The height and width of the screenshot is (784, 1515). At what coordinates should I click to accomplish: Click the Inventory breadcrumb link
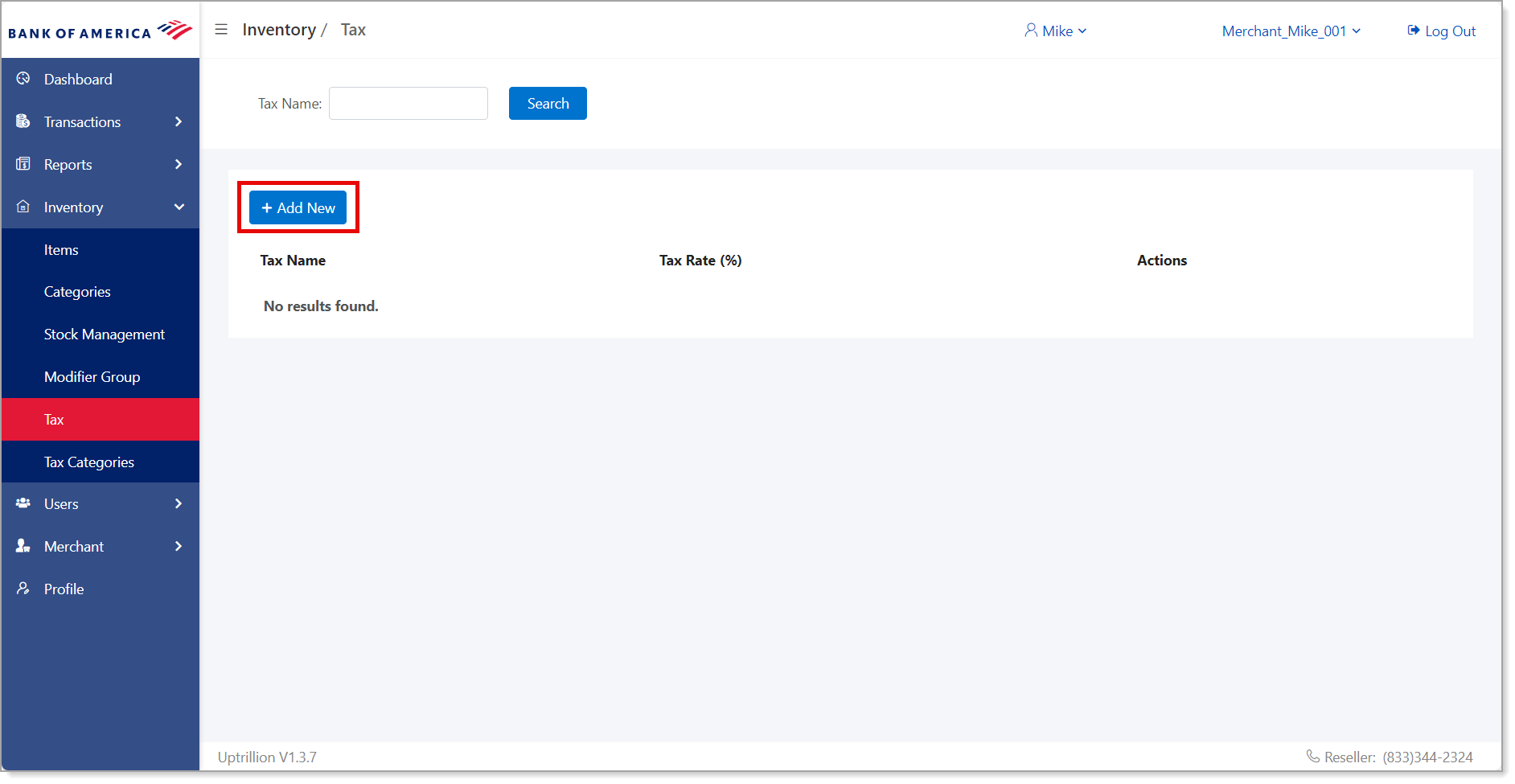(279, 30)
